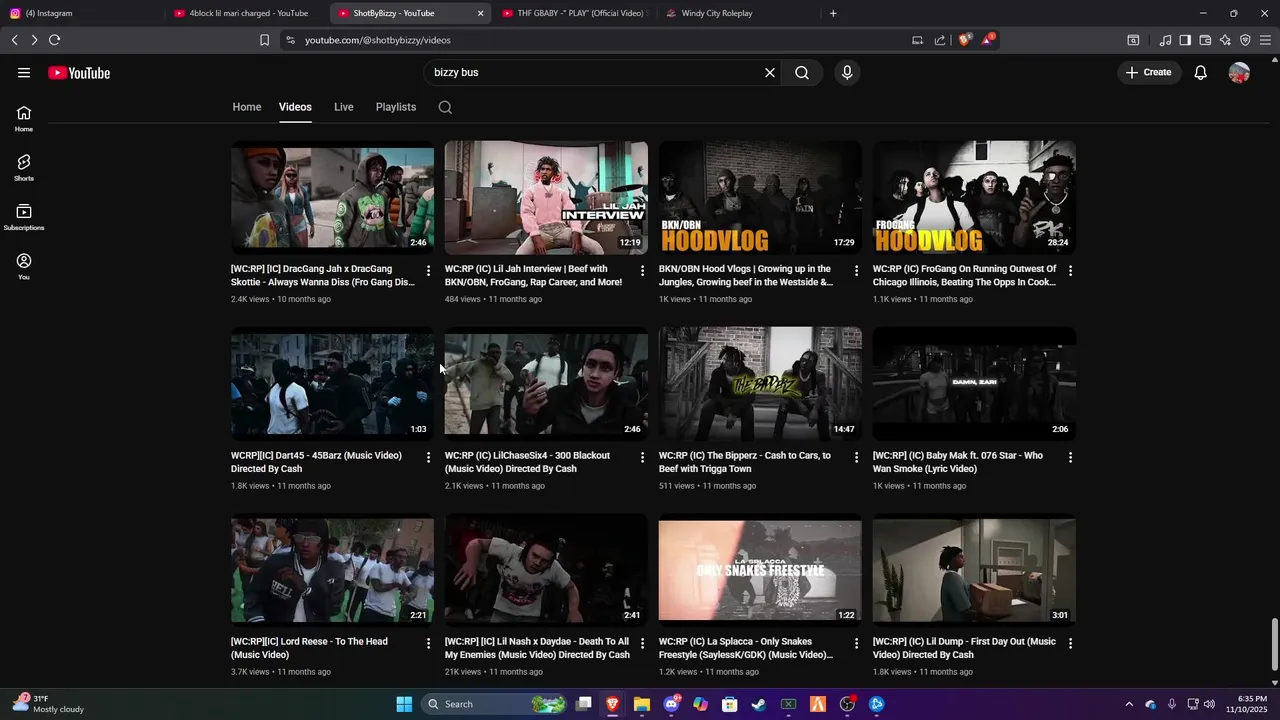
Task: Switch to THF GBABY PLAY tab
Action: point(575,13)
